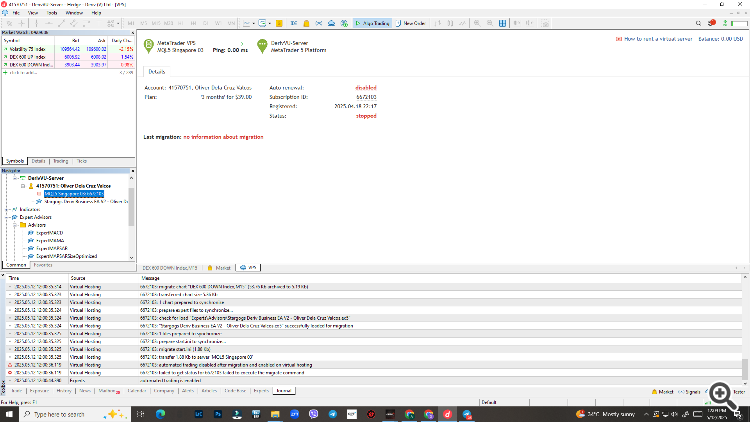Switch chart to bar chart type

[438, 23]
